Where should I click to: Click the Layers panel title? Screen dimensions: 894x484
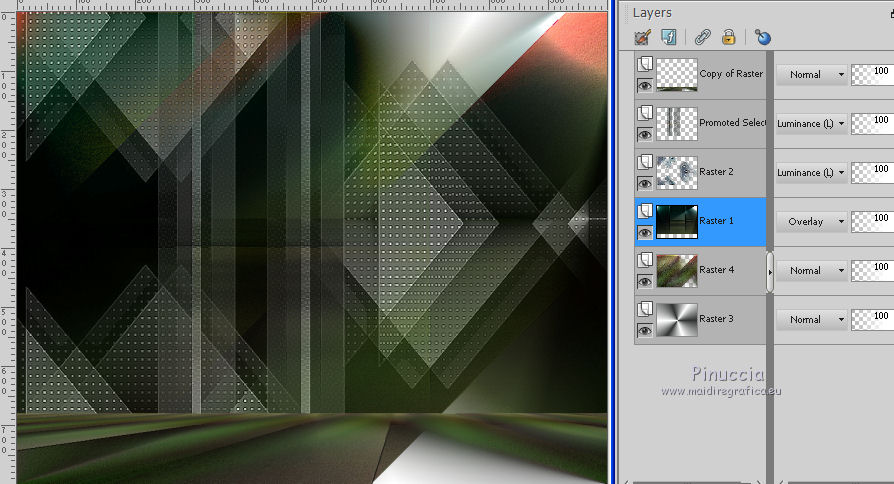pyautogui.click(x=652, y=13)
